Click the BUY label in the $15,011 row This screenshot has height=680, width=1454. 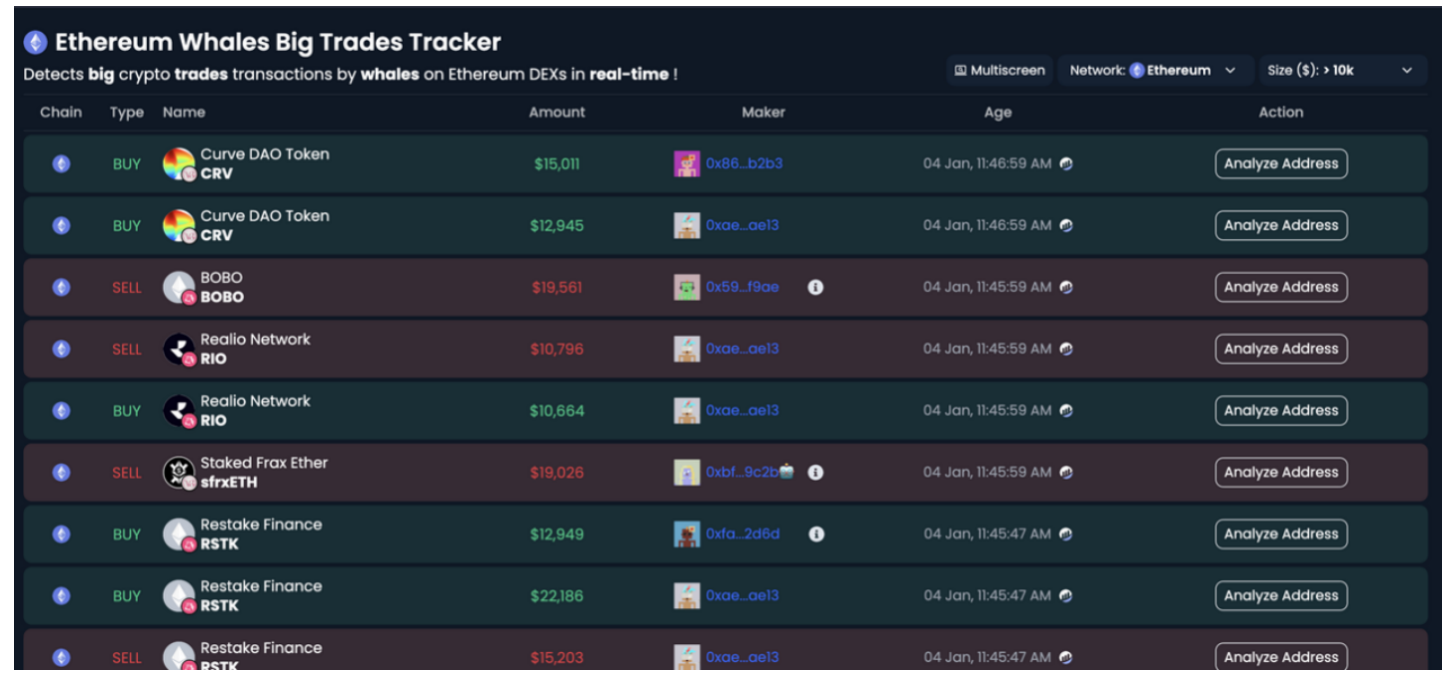pyautogui.click(x=127, y=164)
